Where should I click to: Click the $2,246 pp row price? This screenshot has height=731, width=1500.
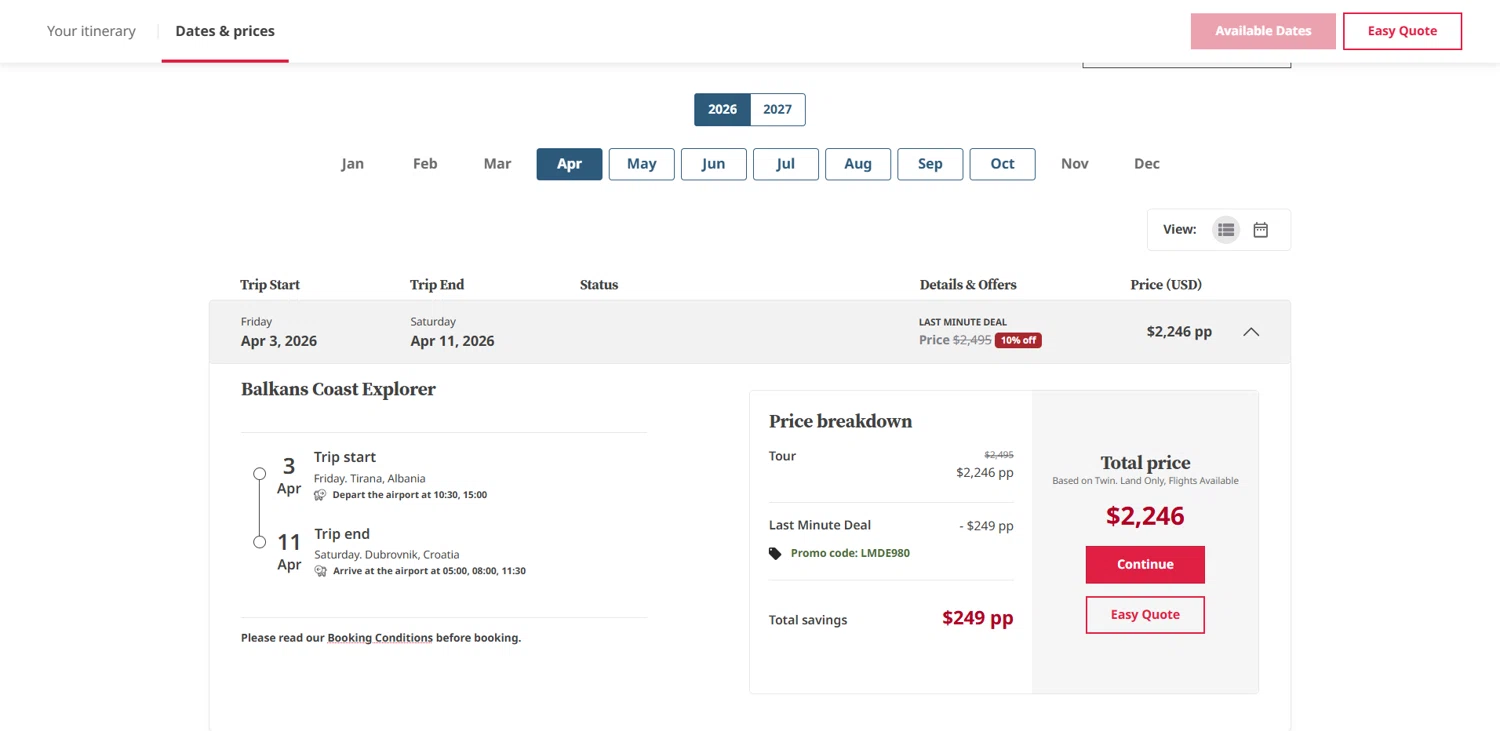click(1179, 332)
